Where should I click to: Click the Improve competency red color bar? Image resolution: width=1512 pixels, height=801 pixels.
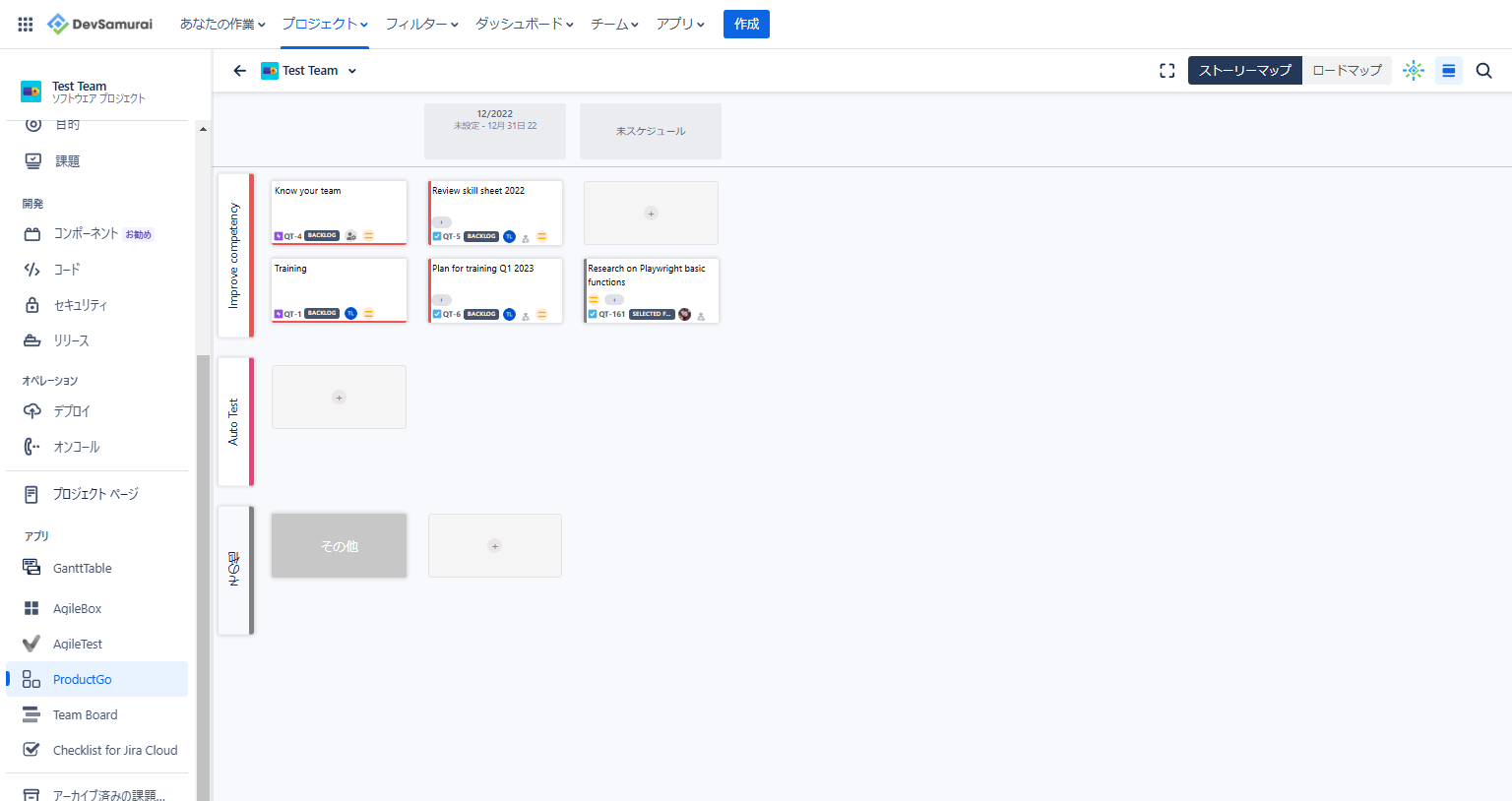(x=251, y=256)
